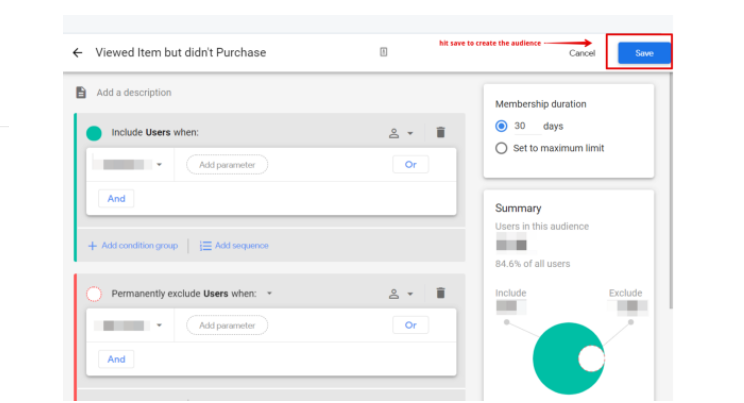Save the audience

644,53
